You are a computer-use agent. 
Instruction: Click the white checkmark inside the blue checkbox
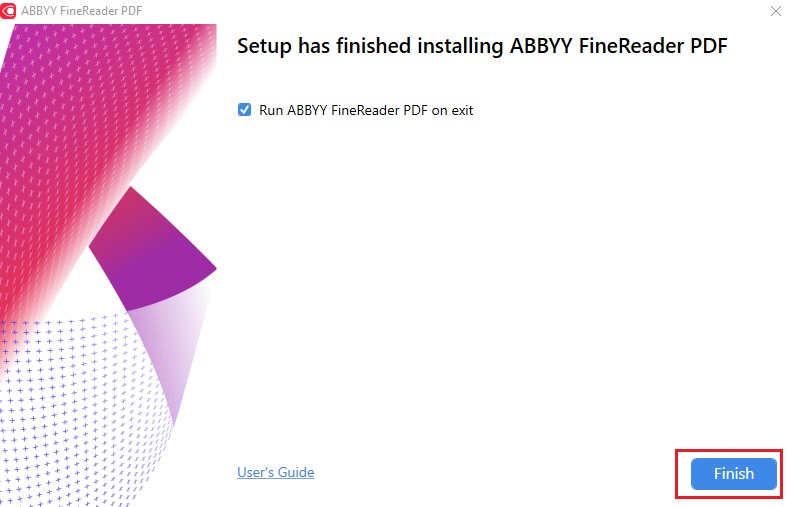244,110
